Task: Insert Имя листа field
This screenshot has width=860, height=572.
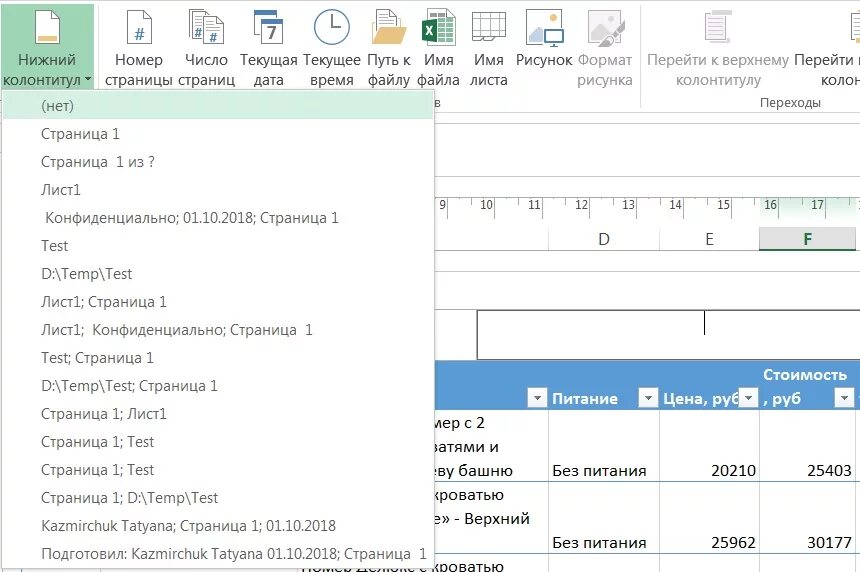Action: point(488,47)
